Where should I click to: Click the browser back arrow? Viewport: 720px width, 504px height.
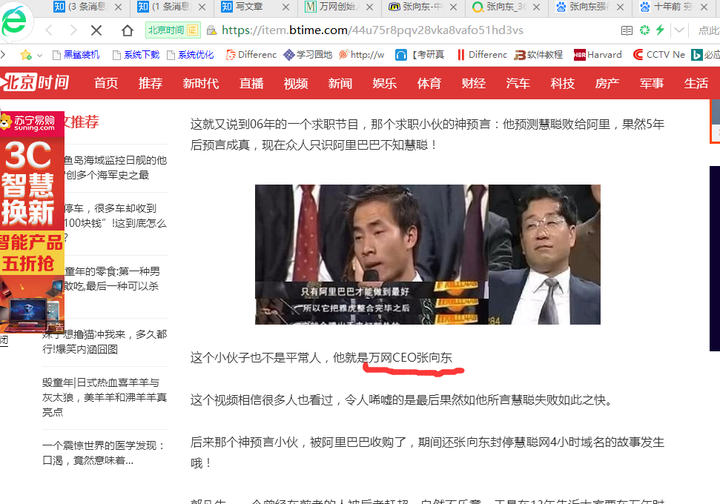pos(48,31)
